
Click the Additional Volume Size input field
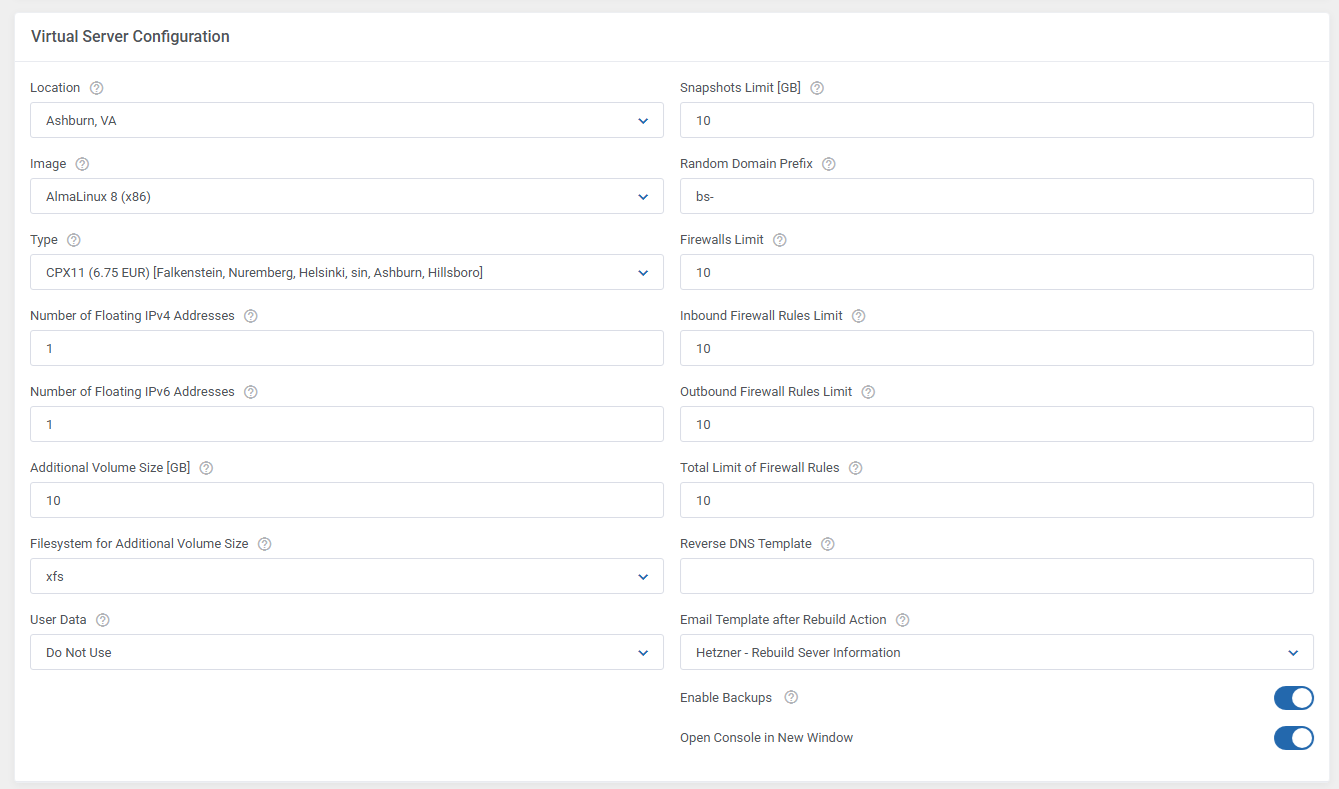pyautogui.click(x=347, y=501)
